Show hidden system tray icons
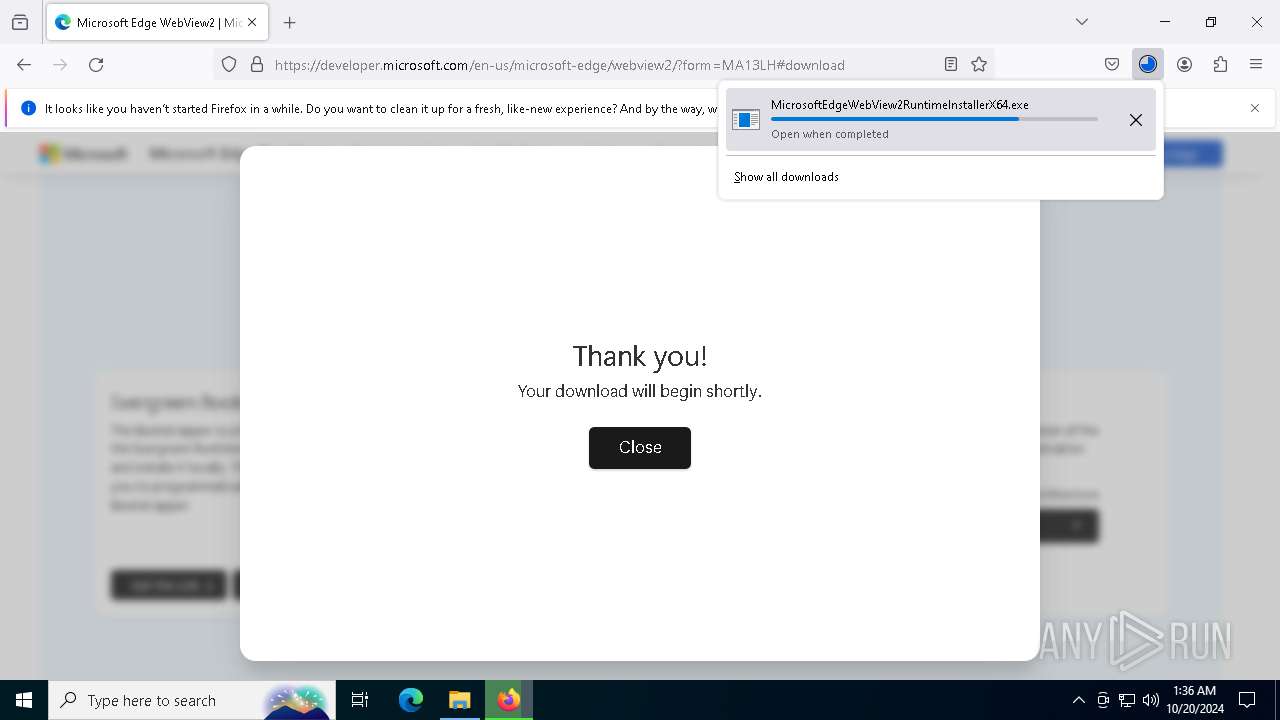This screenshot has height=720, width=1280. pyautogui.click(x=1078, y=700)
